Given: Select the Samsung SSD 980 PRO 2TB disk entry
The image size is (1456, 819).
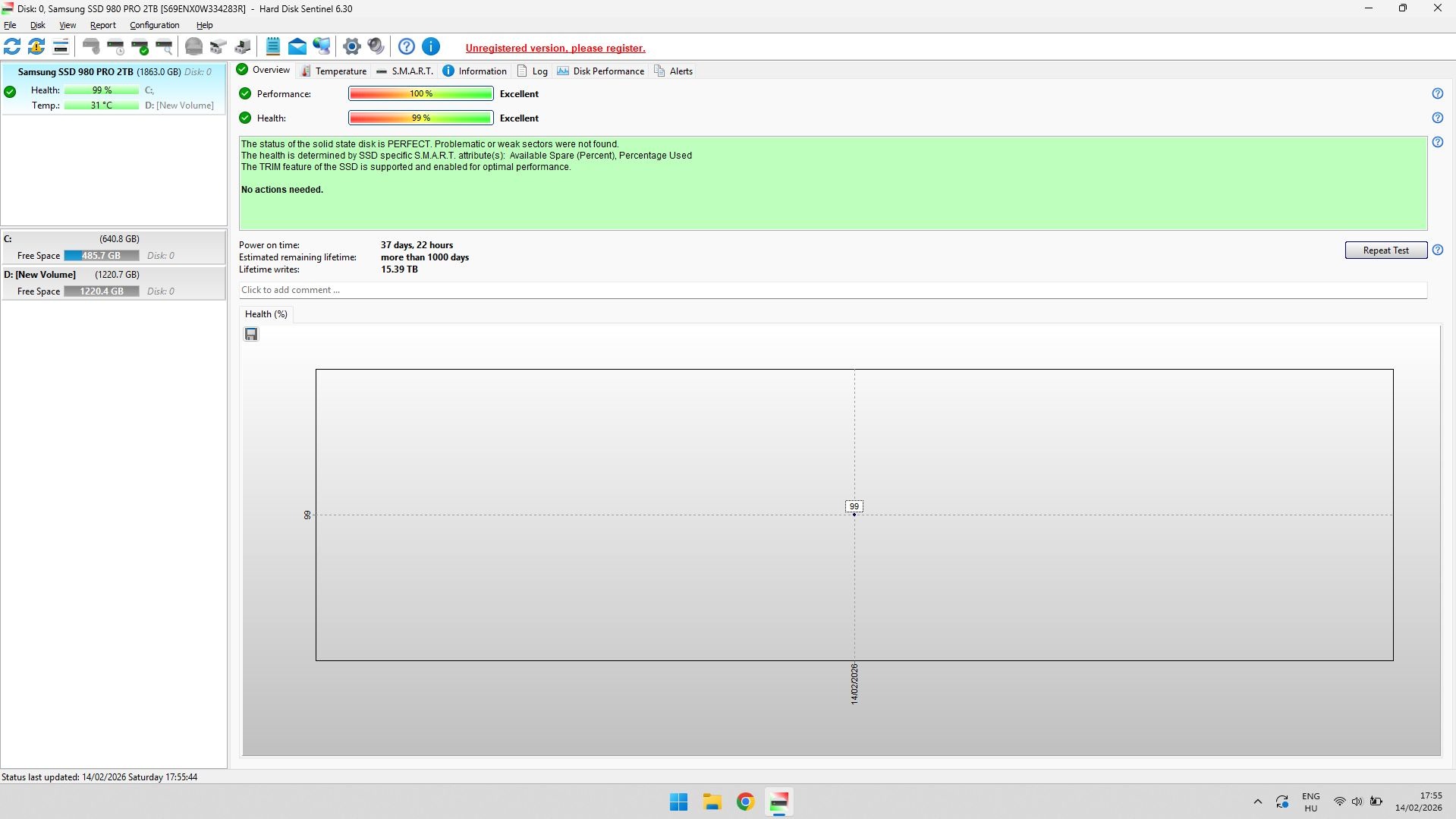Looking at the screenshot, I should [114, 89].
